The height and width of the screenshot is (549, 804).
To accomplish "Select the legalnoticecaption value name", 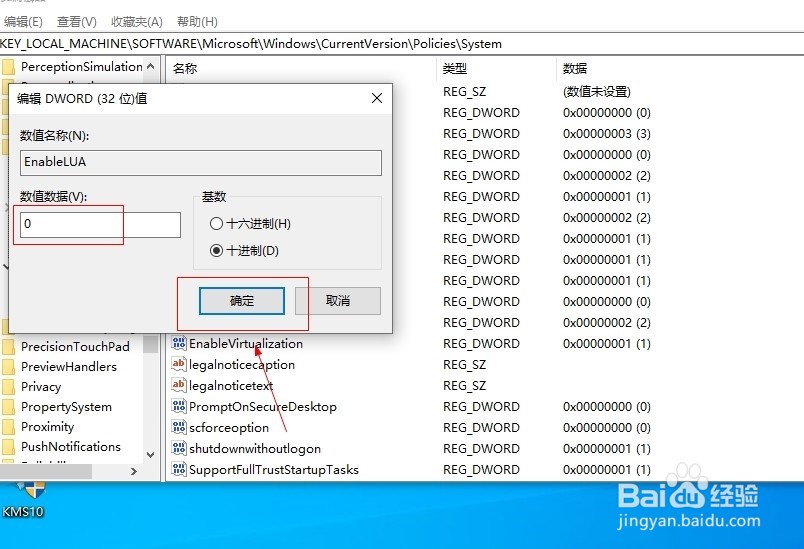I will pyautogui.click(x=242, y=364).
